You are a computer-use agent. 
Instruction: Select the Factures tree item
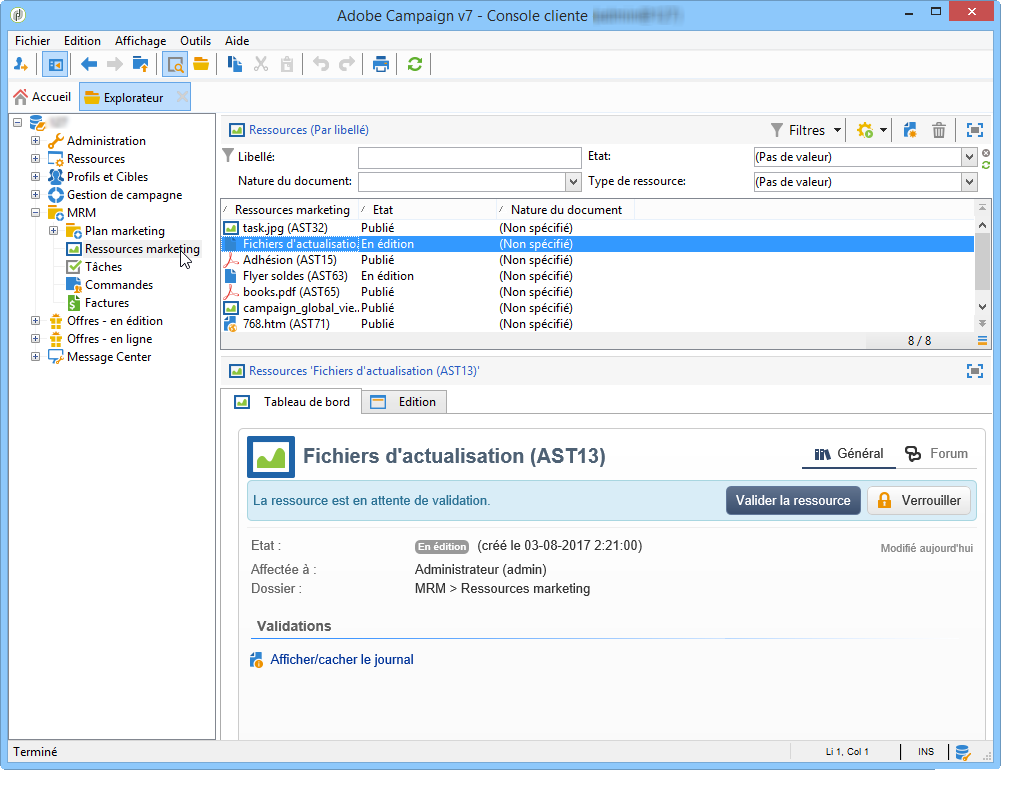point(107,303)
